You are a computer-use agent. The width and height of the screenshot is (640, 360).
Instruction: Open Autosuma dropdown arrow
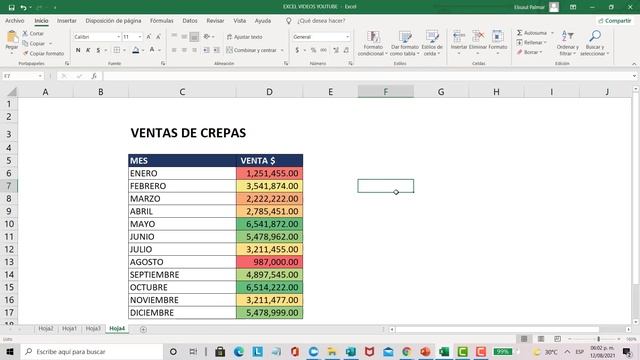coord(552,33)
